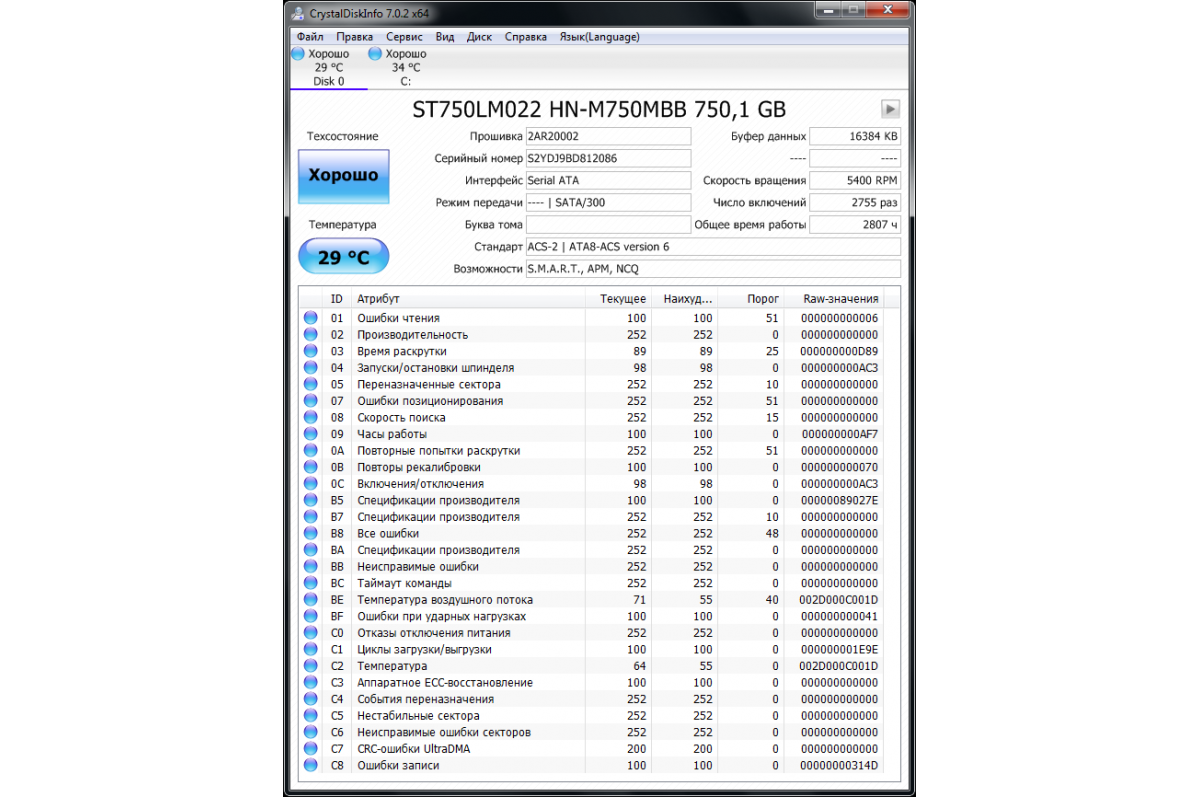Click status icon for Температура воздушного потока row
1200x797 pixels.
(x=311, y=600)
